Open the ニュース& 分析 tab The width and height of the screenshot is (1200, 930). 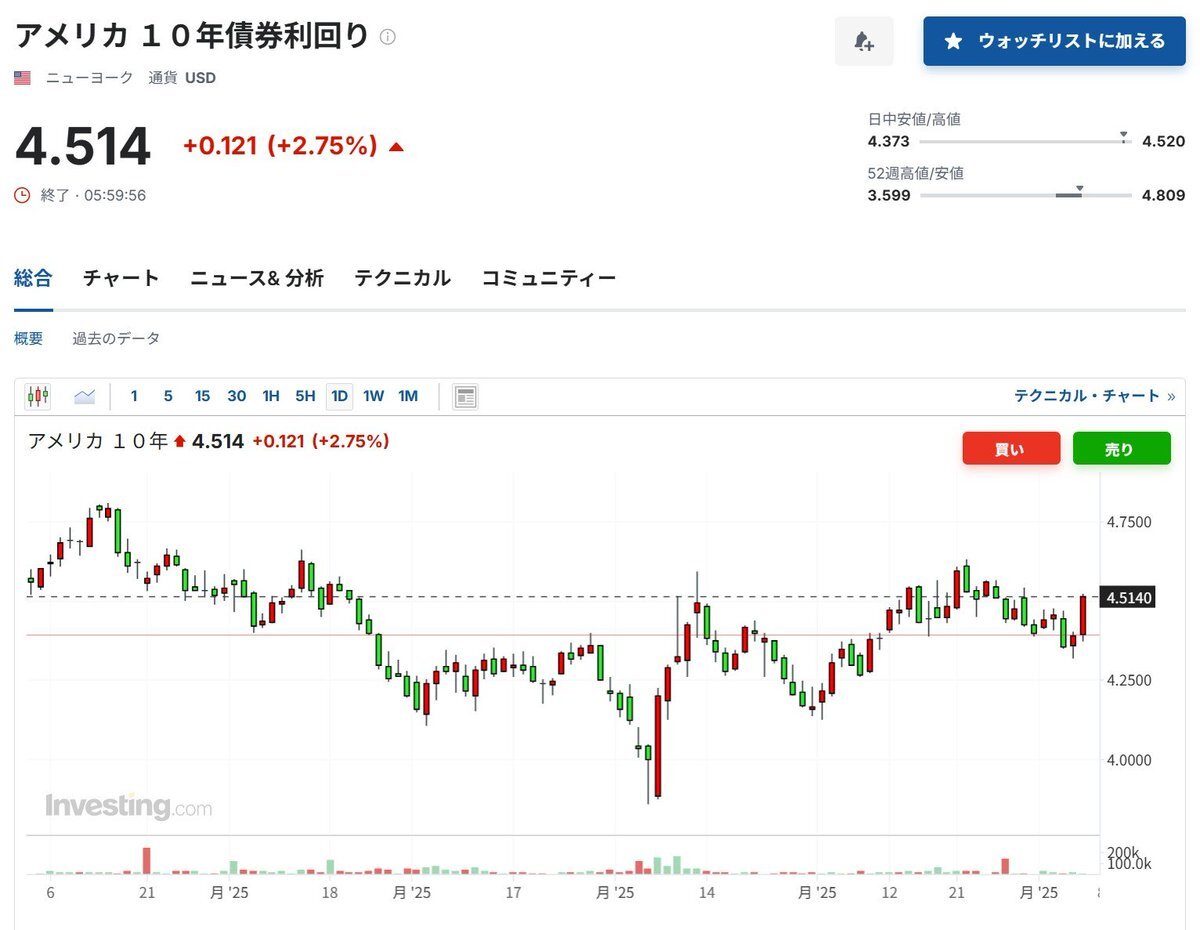tap(257, 278)
